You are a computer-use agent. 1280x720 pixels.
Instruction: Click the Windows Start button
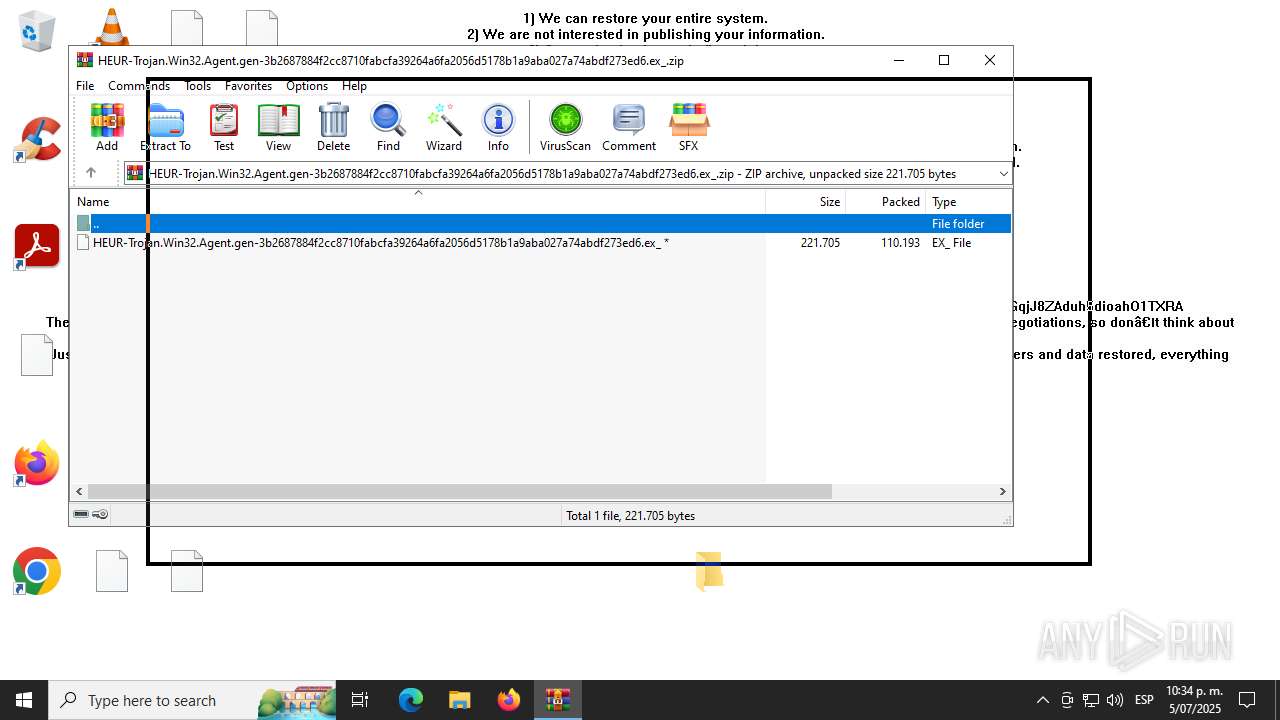pos(24,700)
